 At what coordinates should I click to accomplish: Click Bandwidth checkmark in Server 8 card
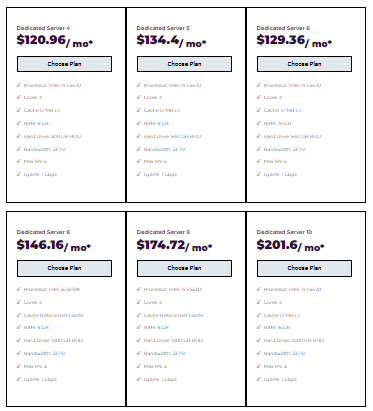point(19,353)
